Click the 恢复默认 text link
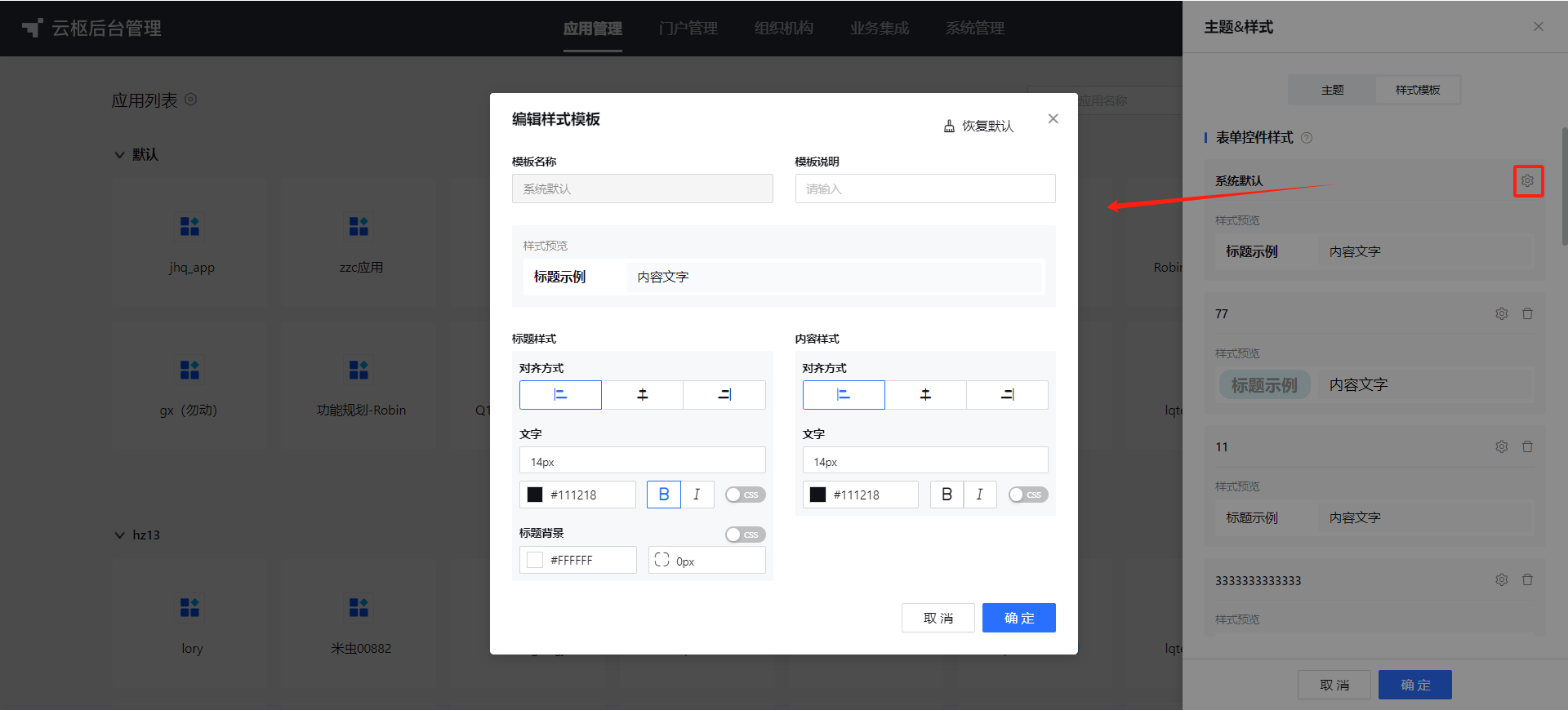 point(987,126)
